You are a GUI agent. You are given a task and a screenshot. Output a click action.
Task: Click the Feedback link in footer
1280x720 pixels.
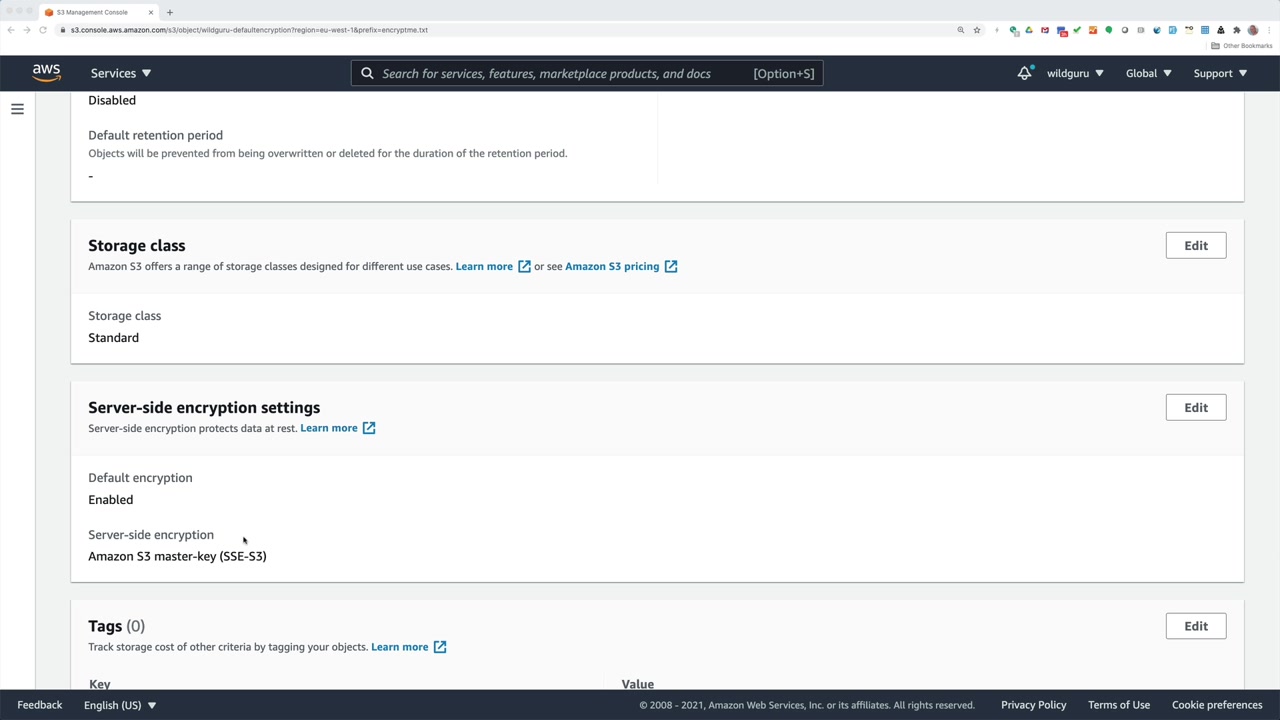tap(40, 705)
